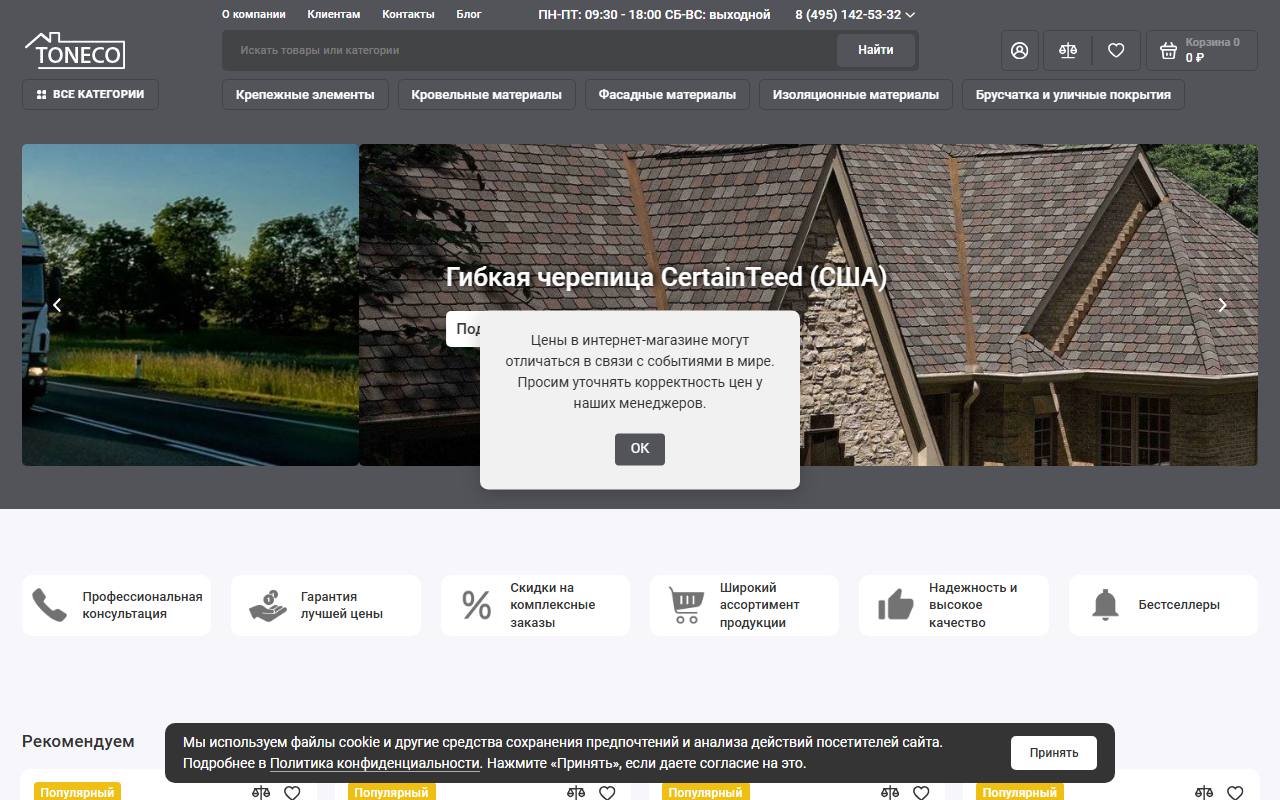Open the shopping cart Корзина
The width and height of the screenshot is (1280, 800).
[1201, 50]
